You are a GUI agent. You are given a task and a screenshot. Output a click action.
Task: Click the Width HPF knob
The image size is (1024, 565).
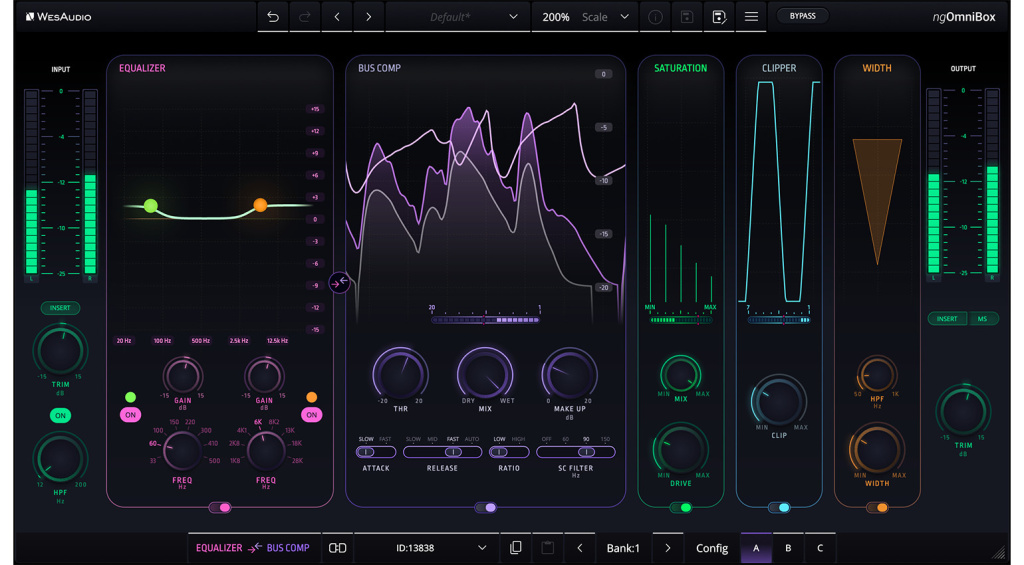pos(877,375)
